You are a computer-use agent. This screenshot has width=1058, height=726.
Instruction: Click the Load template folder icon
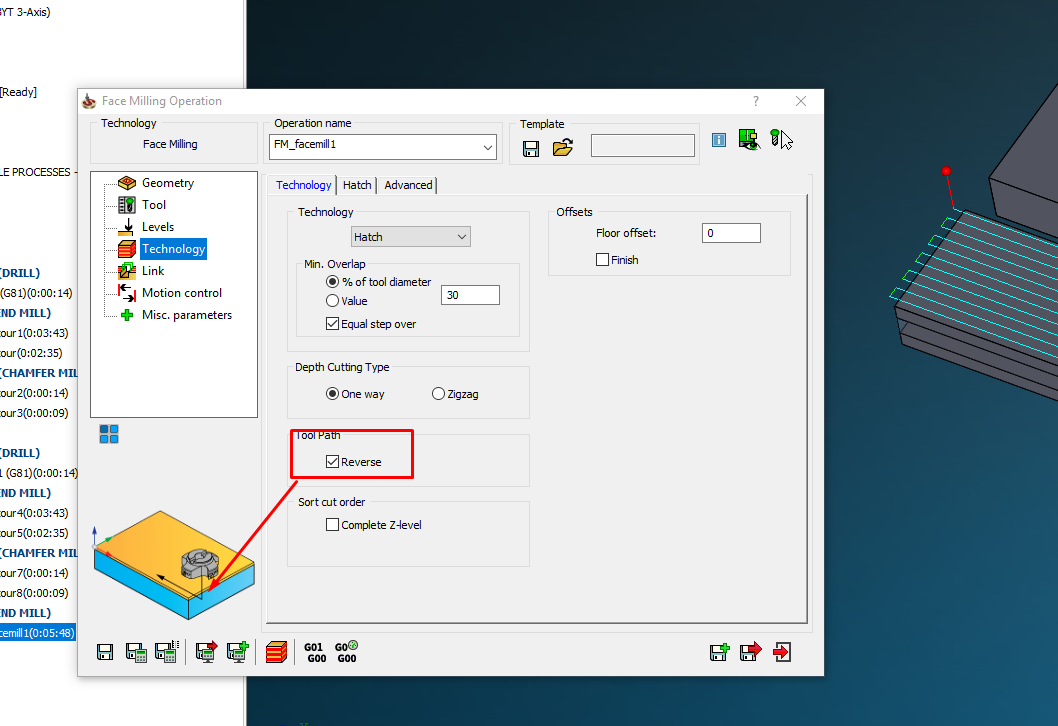(563, 147)
